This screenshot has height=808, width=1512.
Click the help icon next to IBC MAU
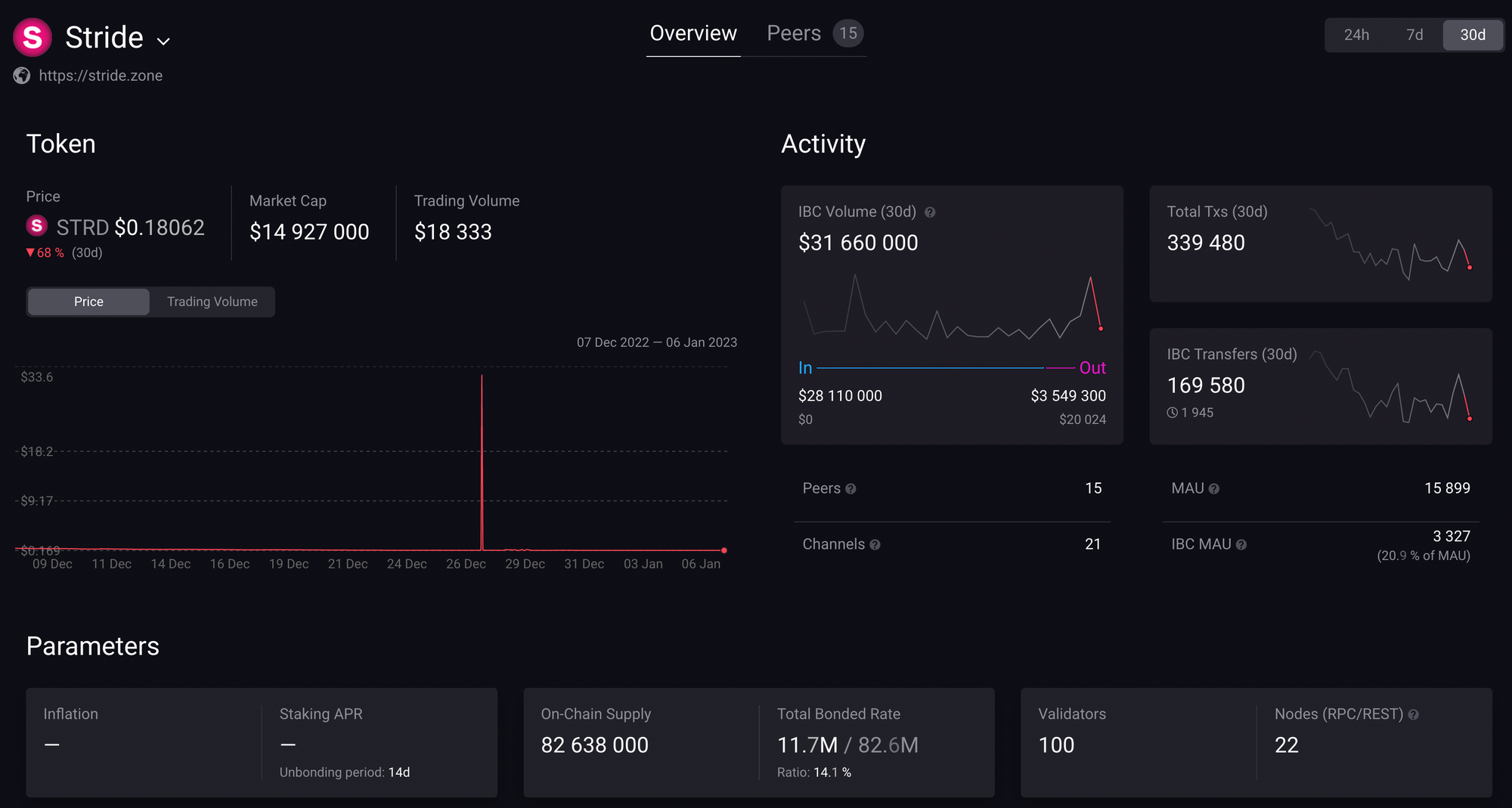point(1241,545)
